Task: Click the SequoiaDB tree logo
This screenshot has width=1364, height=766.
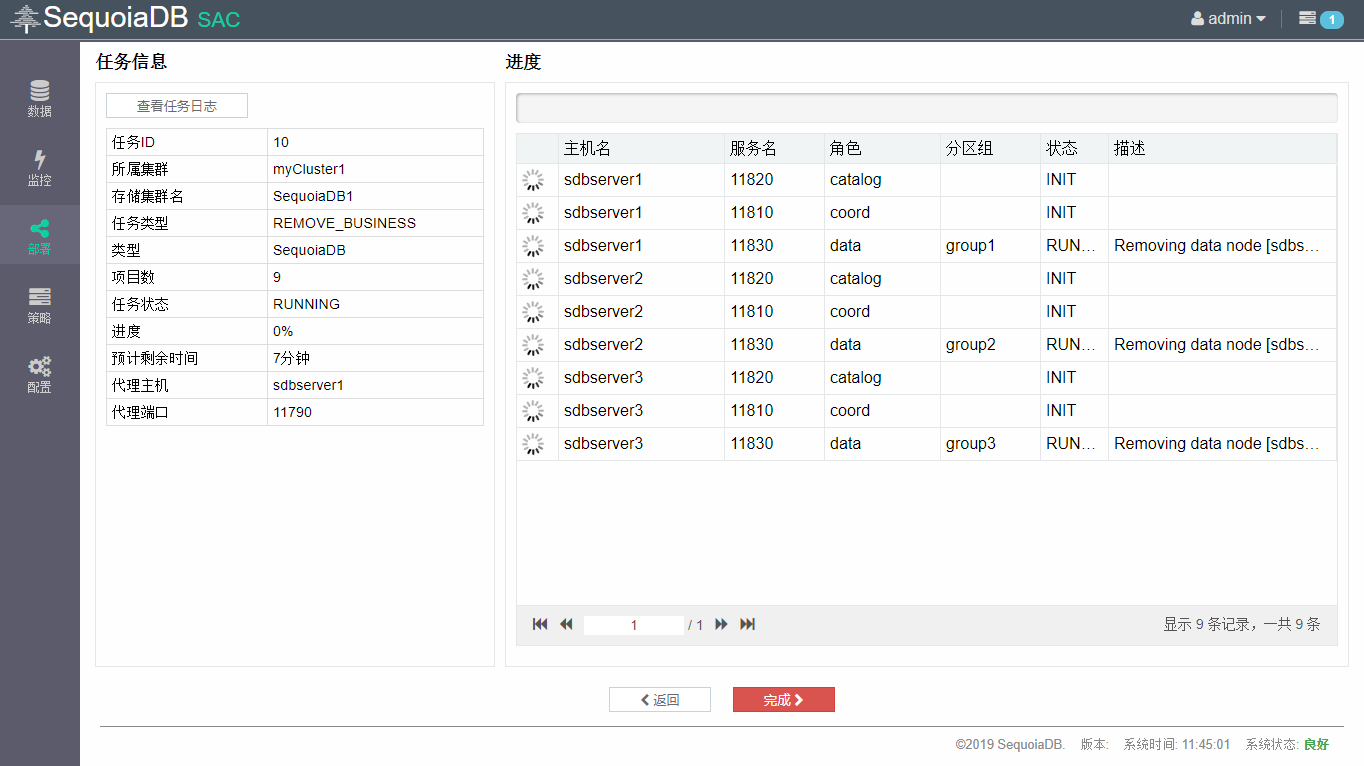Action: click(25, 19)
